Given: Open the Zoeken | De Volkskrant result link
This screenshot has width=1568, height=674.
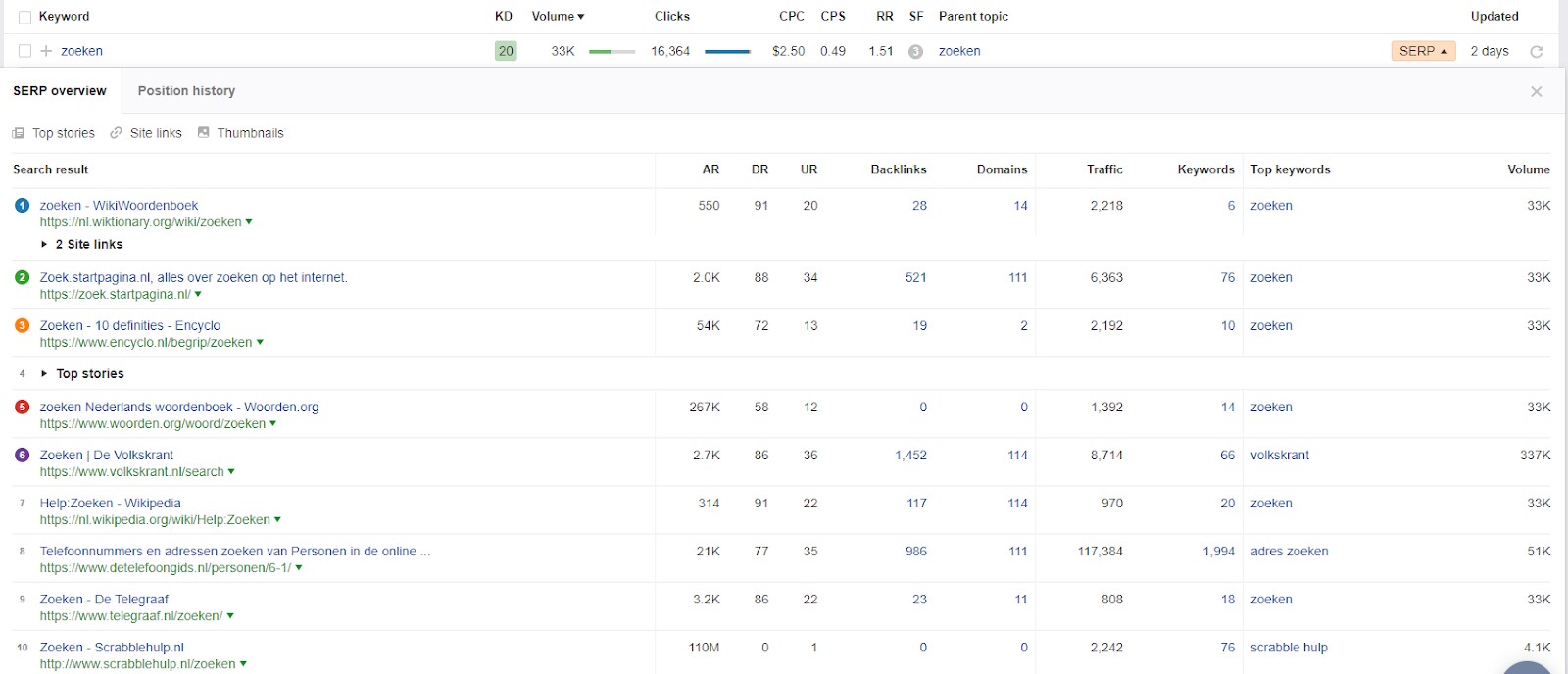Looking at the screenshot, I should point(106,456).
